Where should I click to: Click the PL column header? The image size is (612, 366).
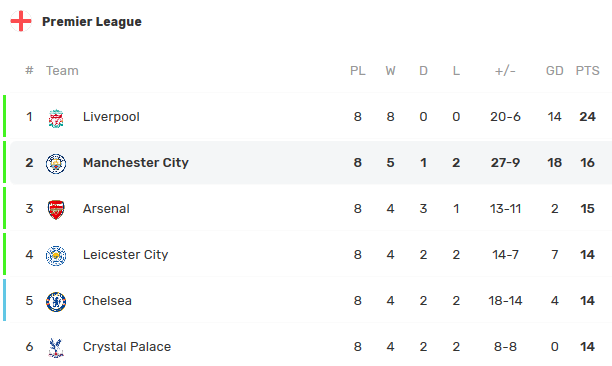358,71
